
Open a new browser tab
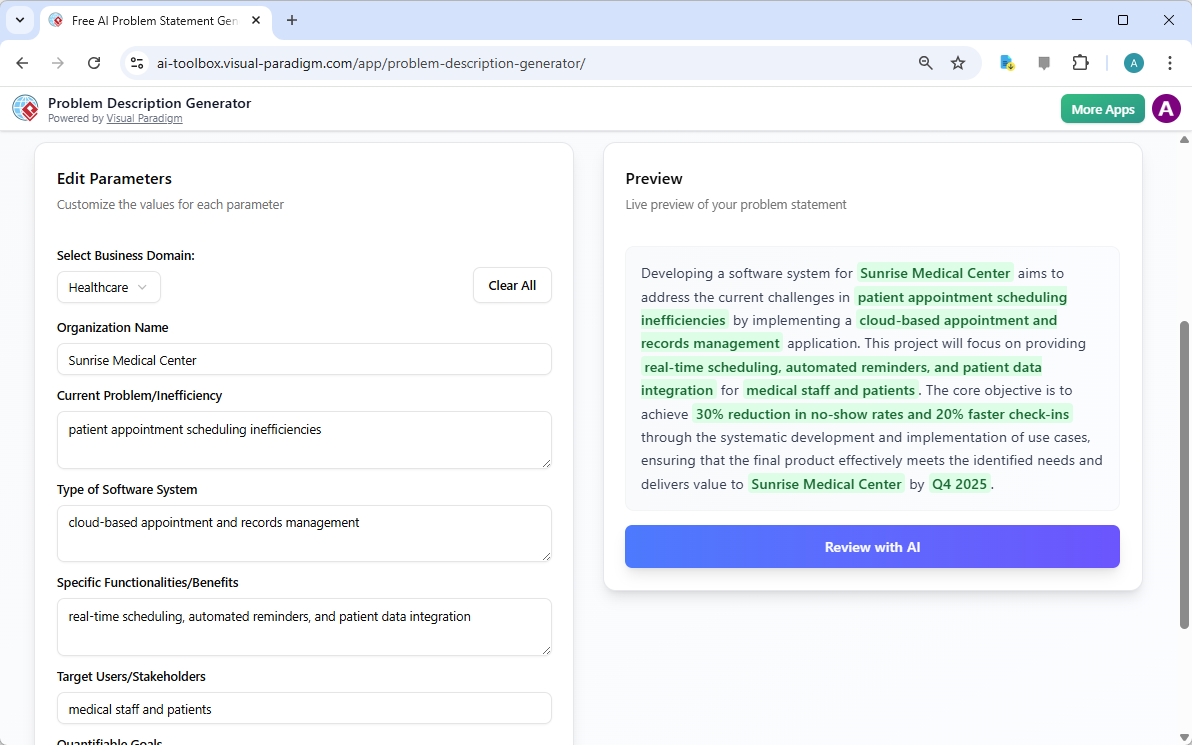coord(290,20)
